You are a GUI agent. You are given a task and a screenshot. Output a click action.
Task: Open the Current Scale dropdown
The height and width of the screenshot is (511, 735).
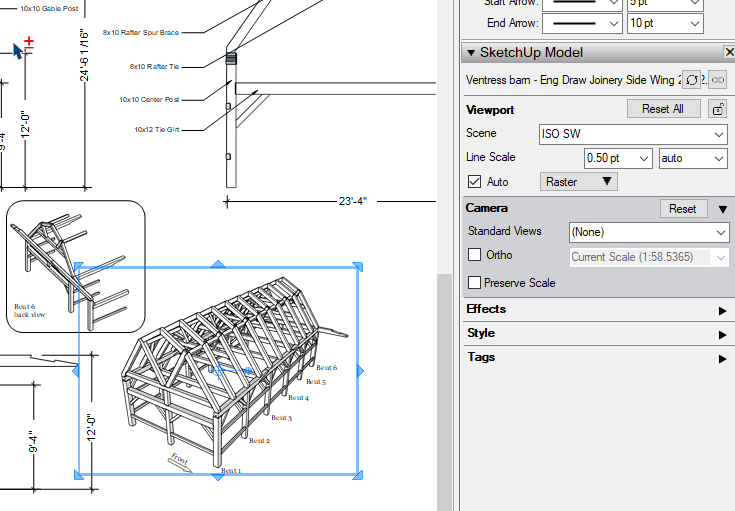pos(649,257)
